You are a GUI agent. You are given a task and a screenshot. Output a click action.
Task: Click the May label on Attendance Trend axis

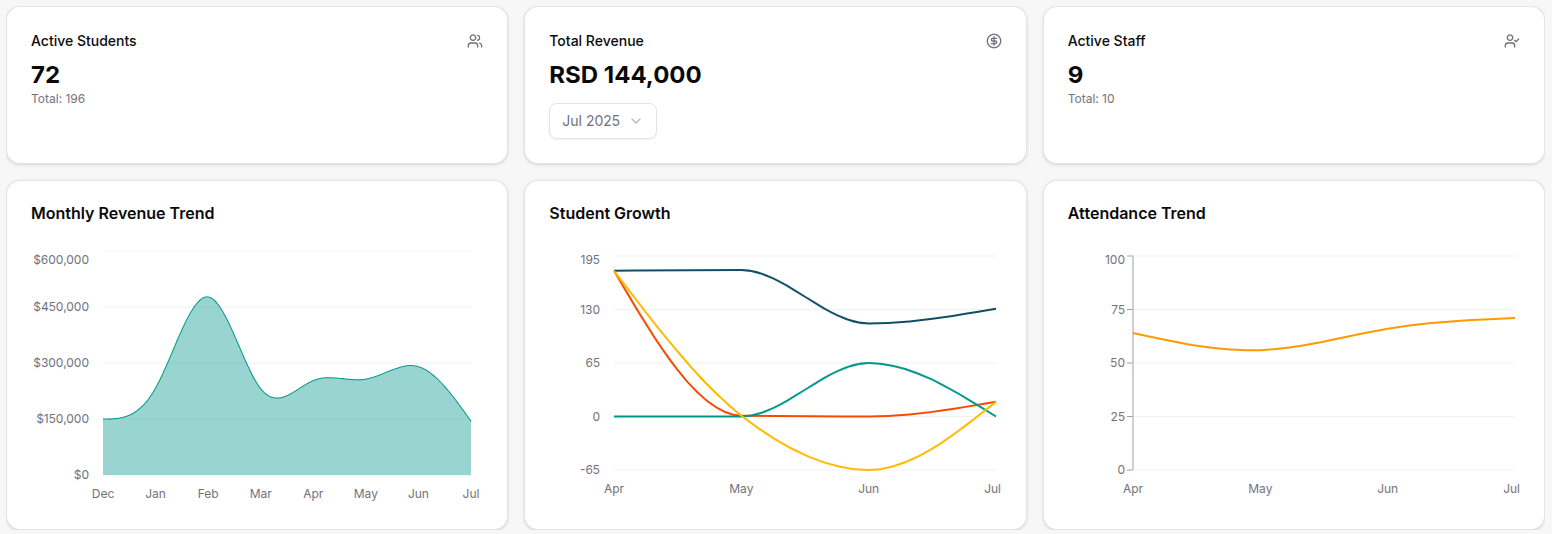[x=1260, y=489]
